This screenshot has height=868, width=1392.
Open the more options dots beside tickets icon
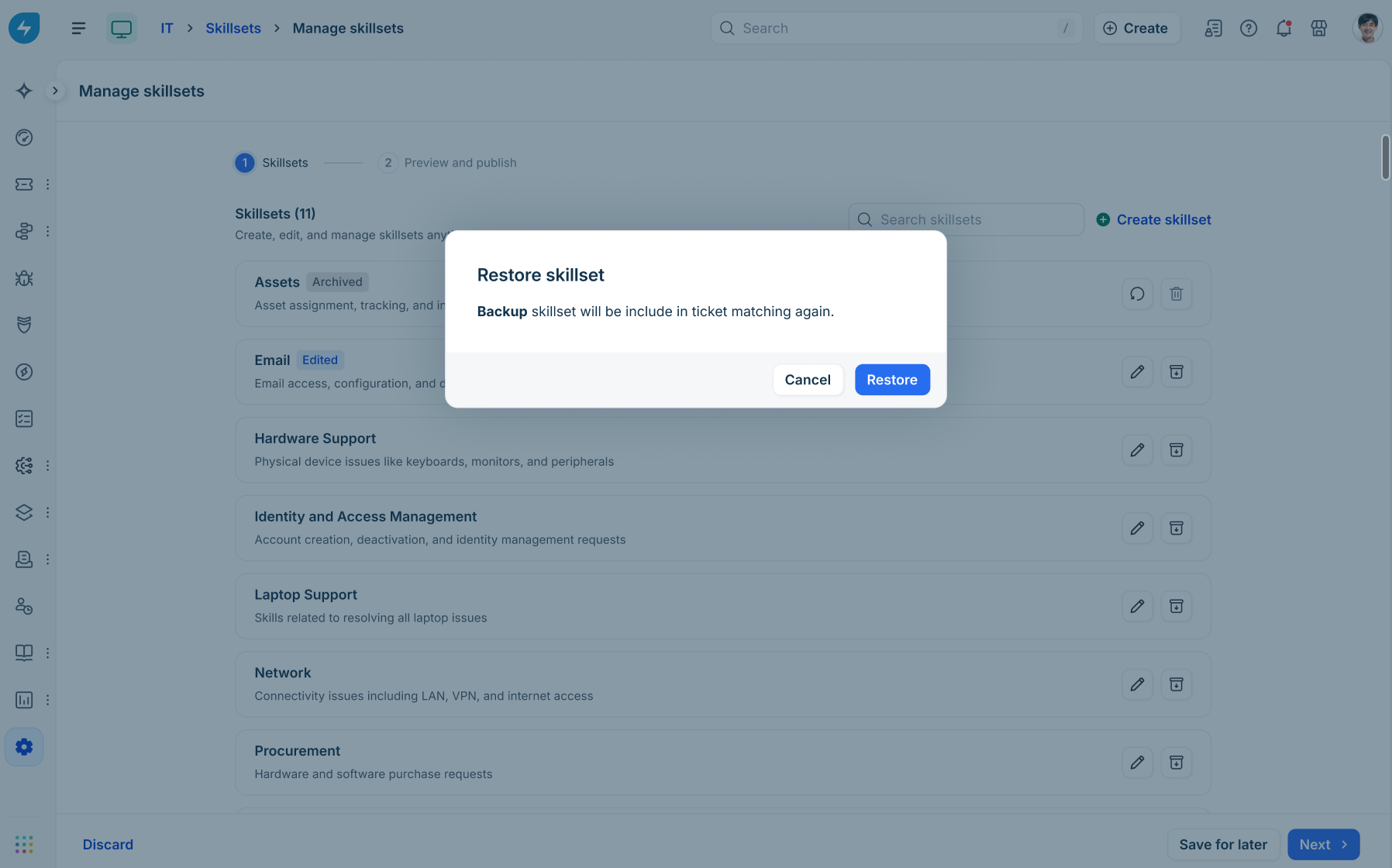[x=47, y=184]
